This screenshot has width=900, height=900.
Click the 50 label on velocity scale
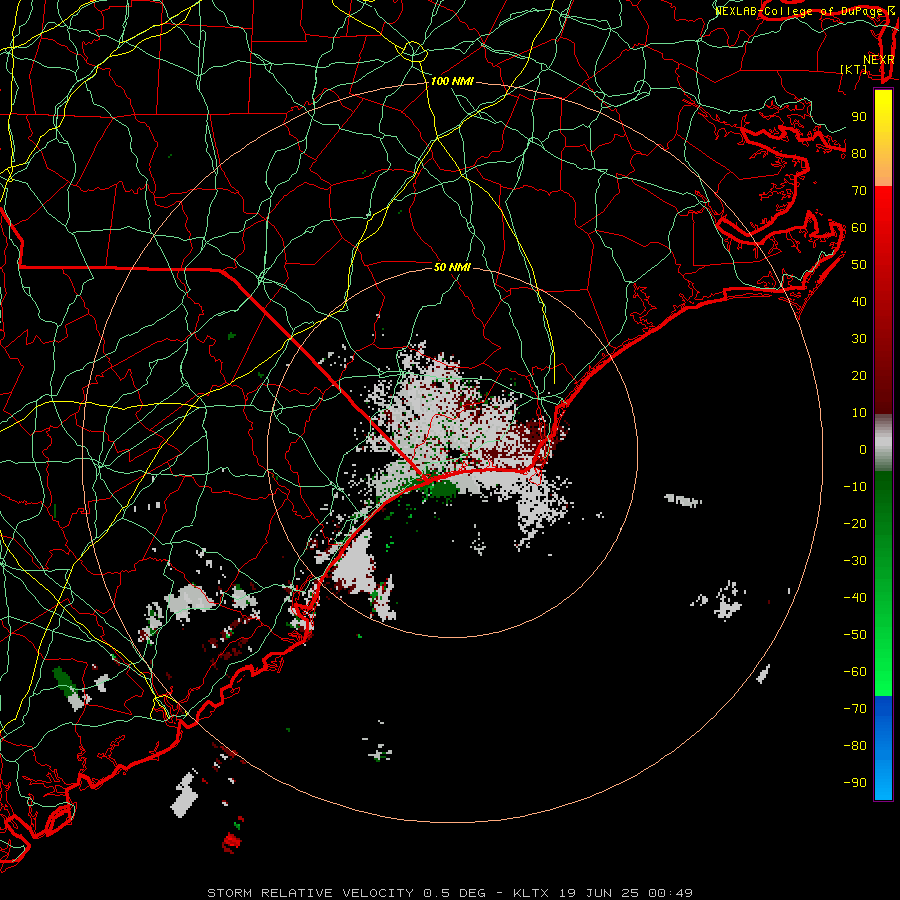click(x=859, y=265)
